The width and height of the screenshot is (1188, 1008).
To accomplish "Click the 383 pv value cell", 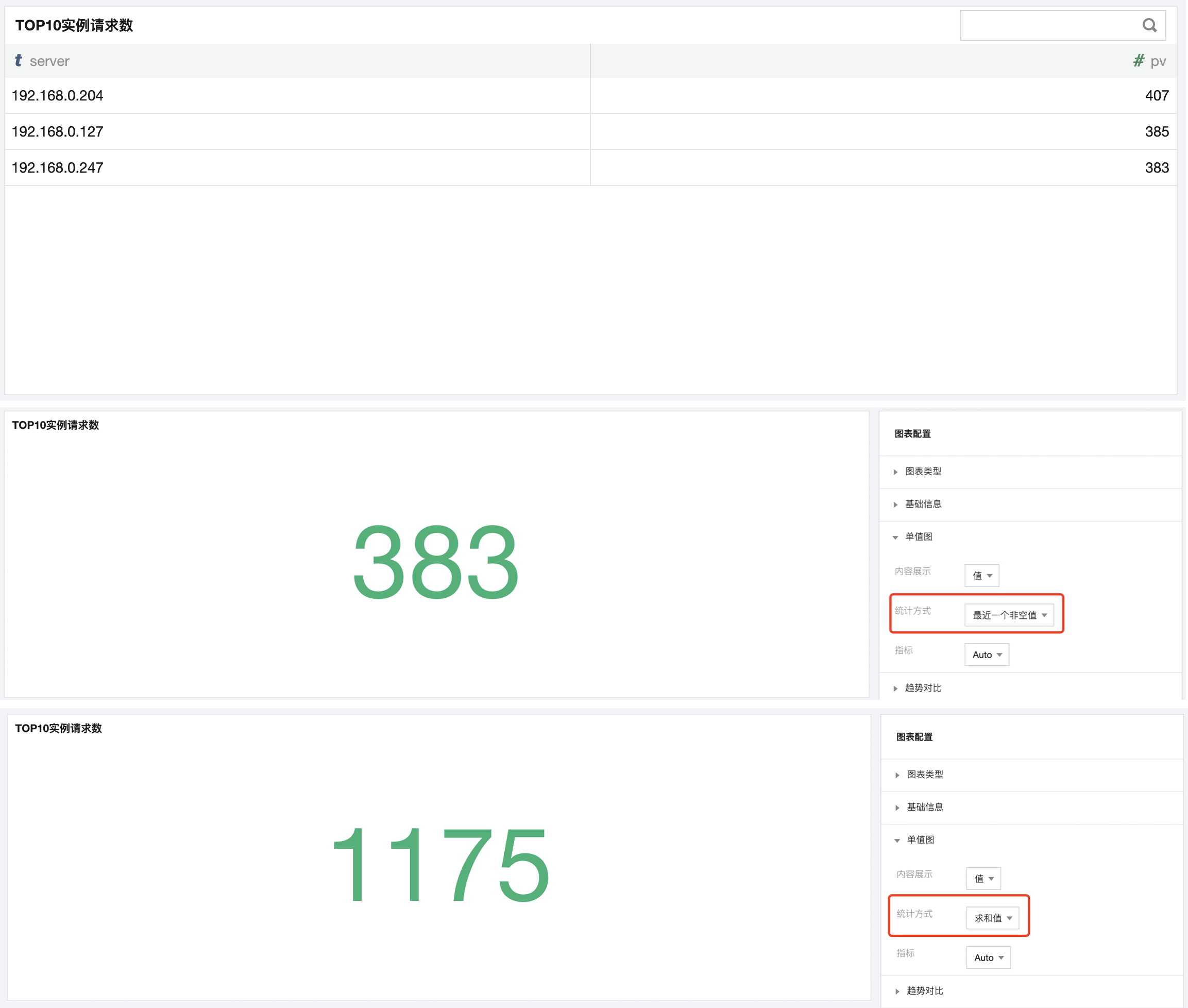I will (x=1156, y=167).
